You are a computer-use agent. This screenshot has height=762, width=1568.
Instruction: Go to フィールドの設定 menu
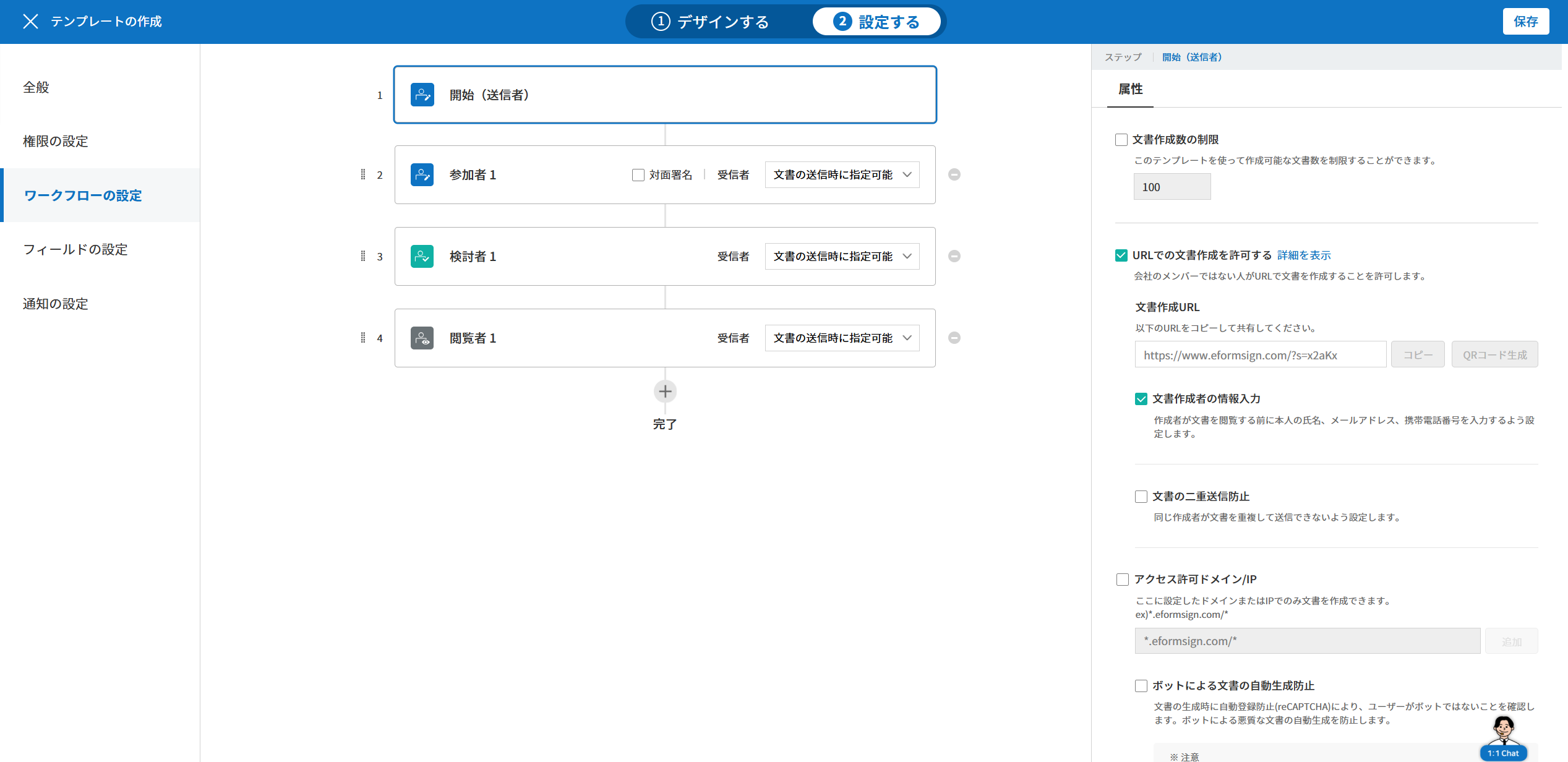click(75, 250)
